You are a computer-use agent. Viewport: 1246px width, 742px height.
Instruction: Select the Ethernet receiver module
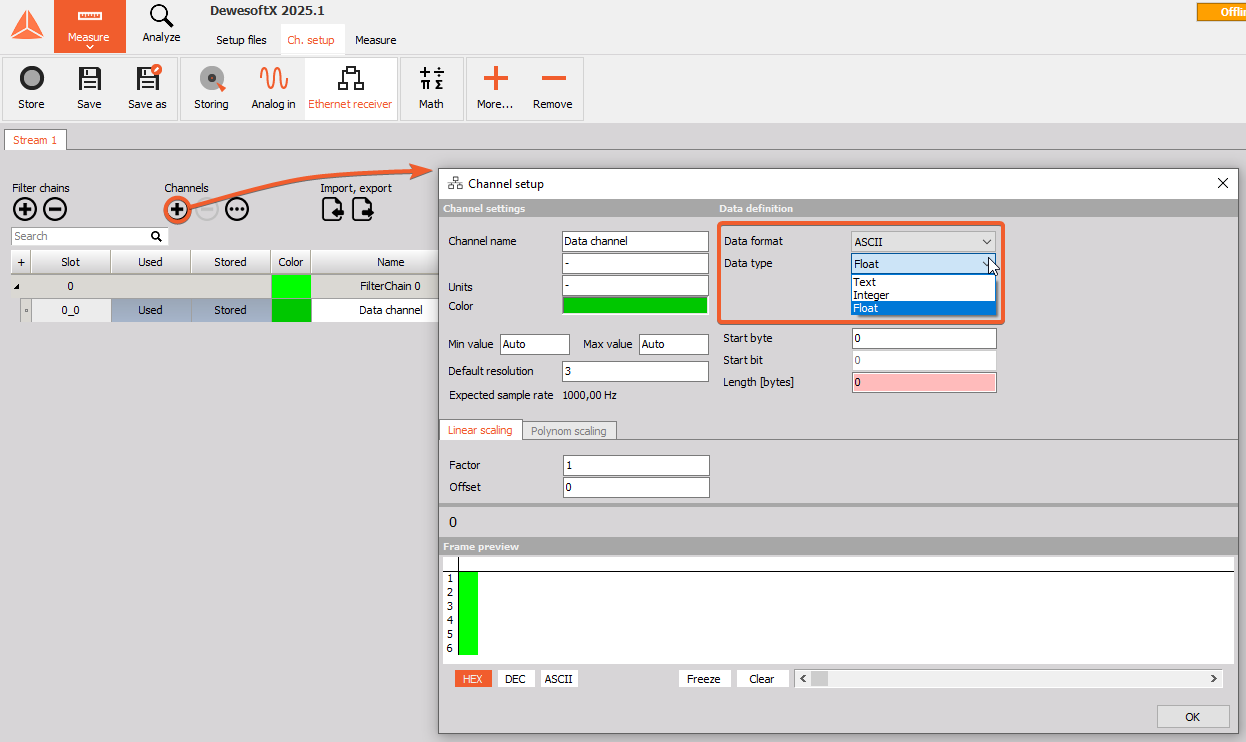pyautogui.click(x=350, y=87)
